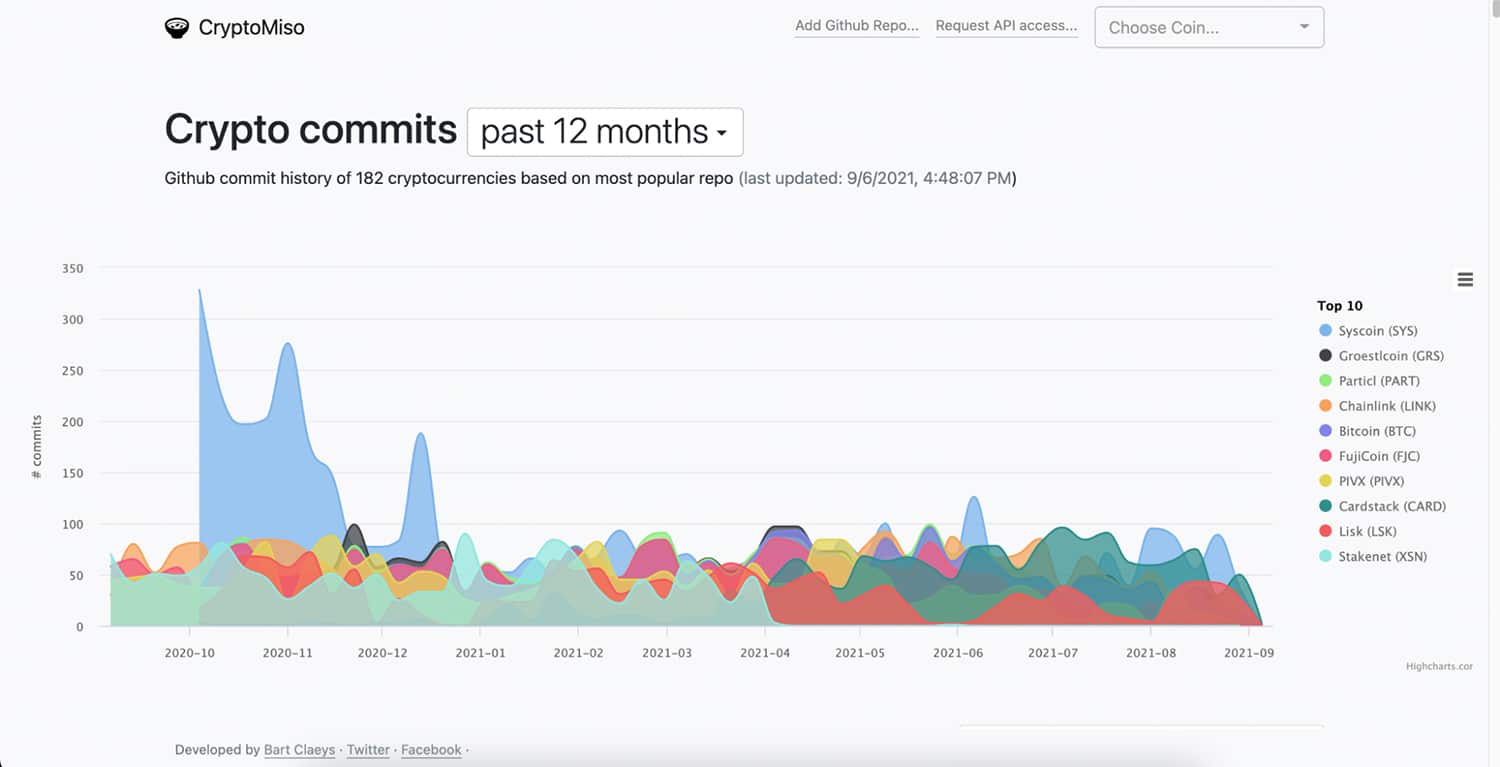
Task: Click the Choose Coin dropdown arrow
Action: coord(1304,27)
